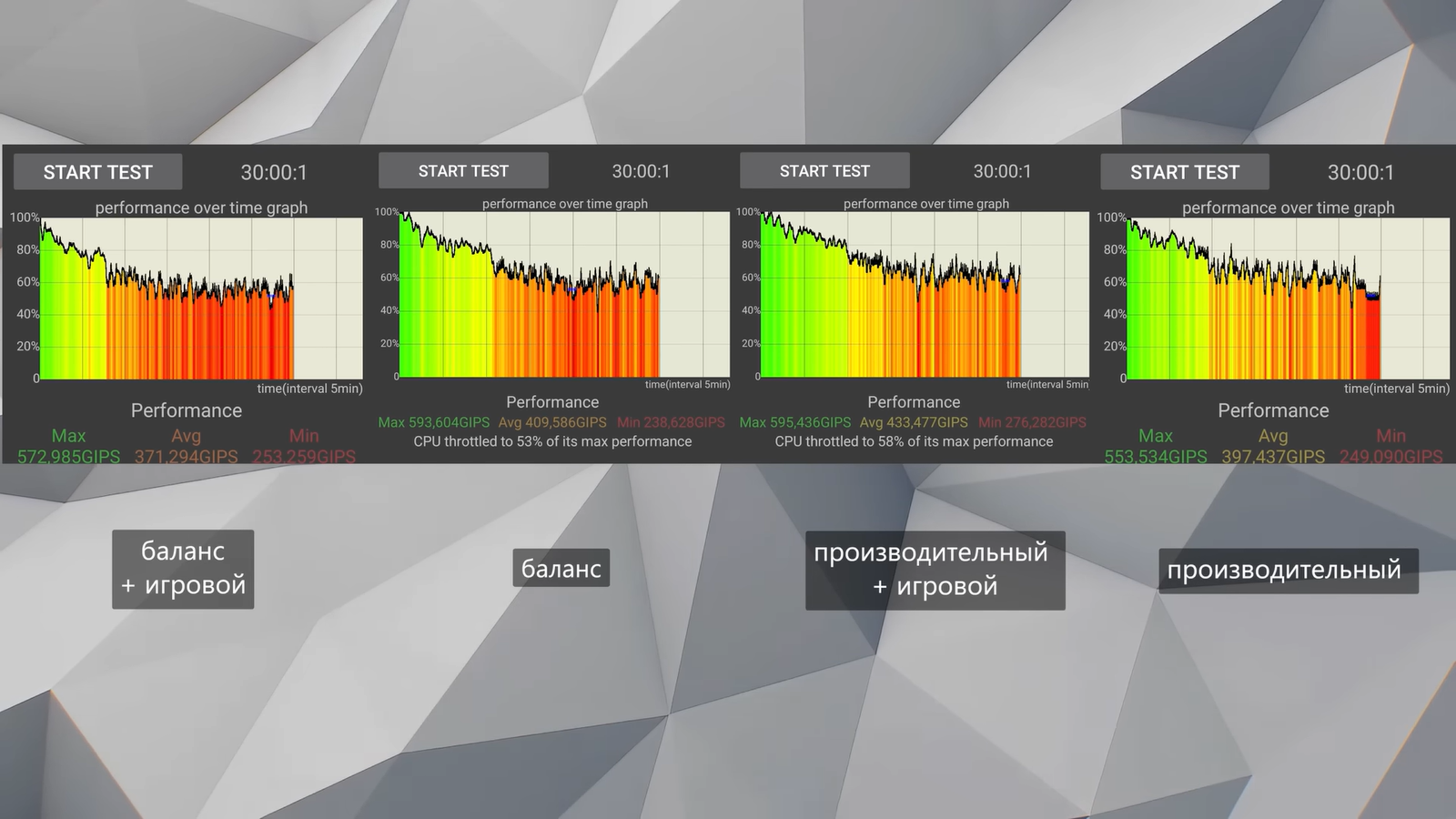Select the 'Avg 433,477GIPS' value

[914, 422]
